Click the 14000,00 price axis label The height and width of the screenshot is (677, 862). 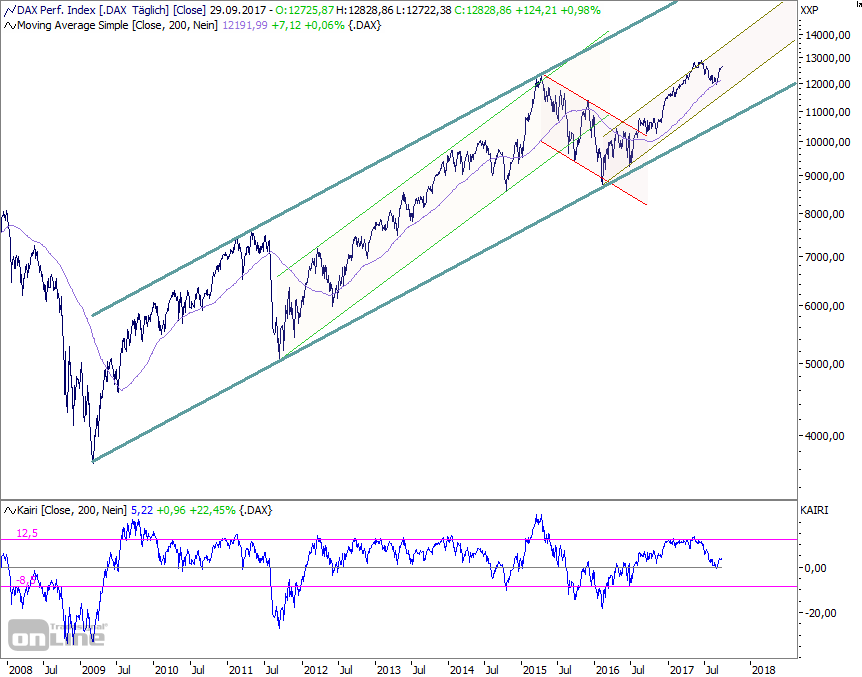(x=828, y=35)
